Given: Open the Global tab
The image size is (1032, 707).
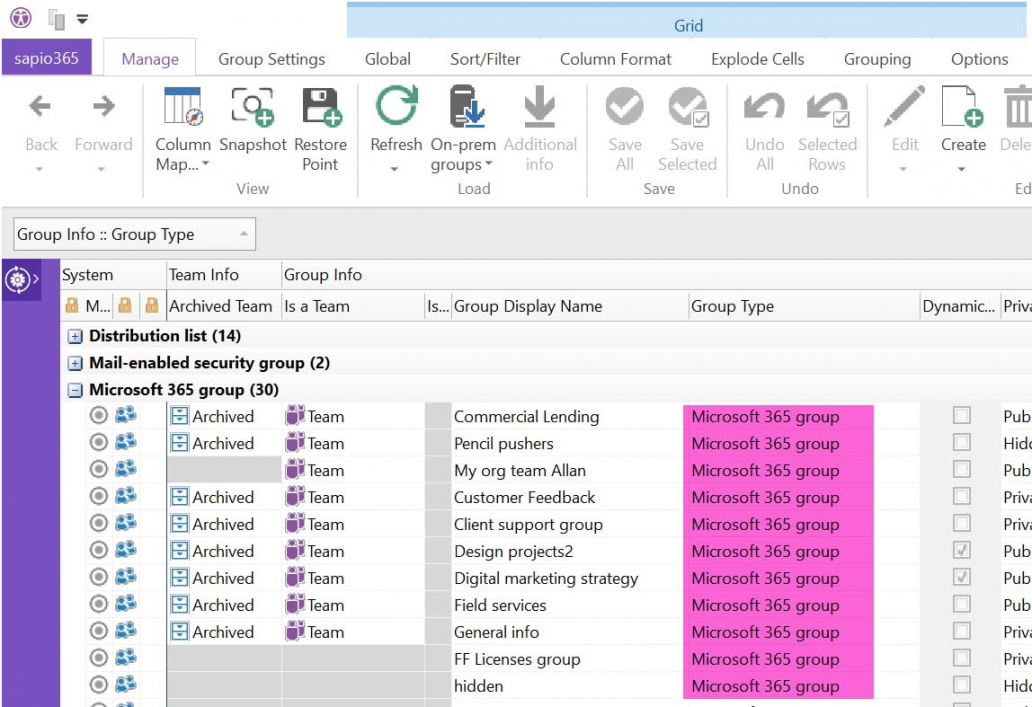Looking at the screenshot, I should 388,59.
